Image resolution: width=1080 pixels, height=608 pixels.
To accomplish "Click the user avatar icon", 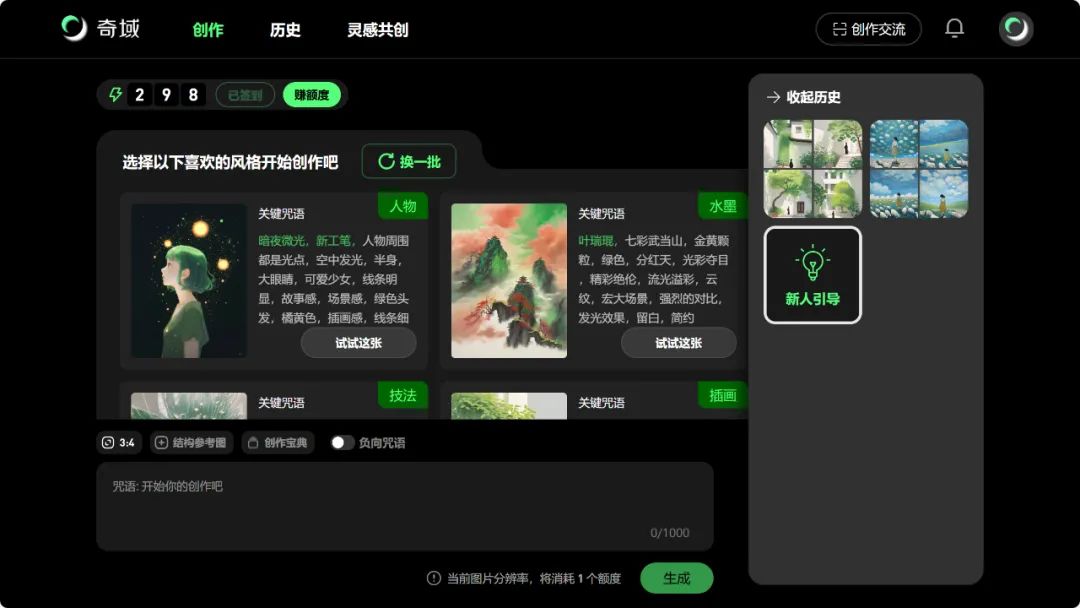I will point(1014,28).
